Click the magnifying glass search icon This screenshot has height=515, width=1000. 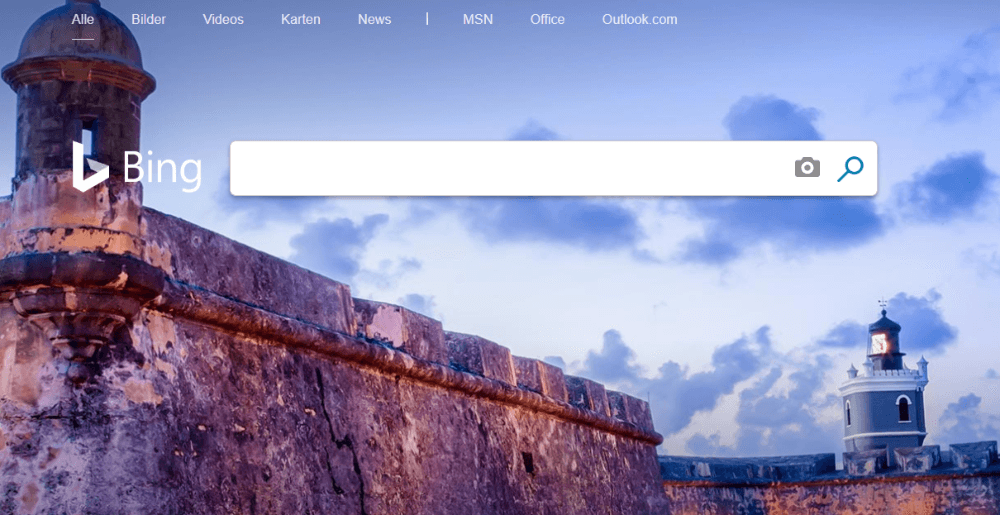[850, 169]
